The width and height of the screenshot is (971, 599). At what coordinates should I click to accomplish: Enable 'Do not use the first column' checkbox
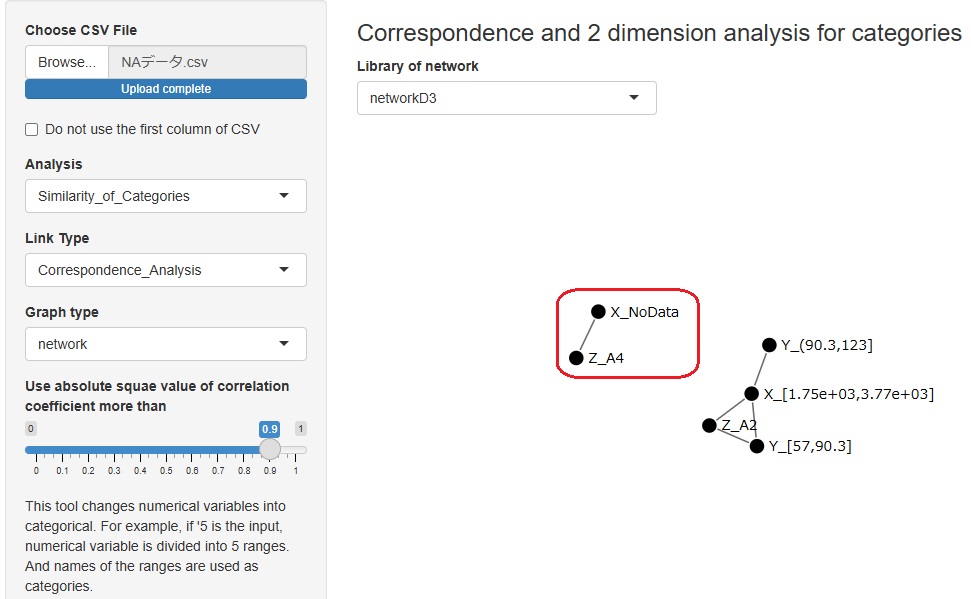pos(32,130)
